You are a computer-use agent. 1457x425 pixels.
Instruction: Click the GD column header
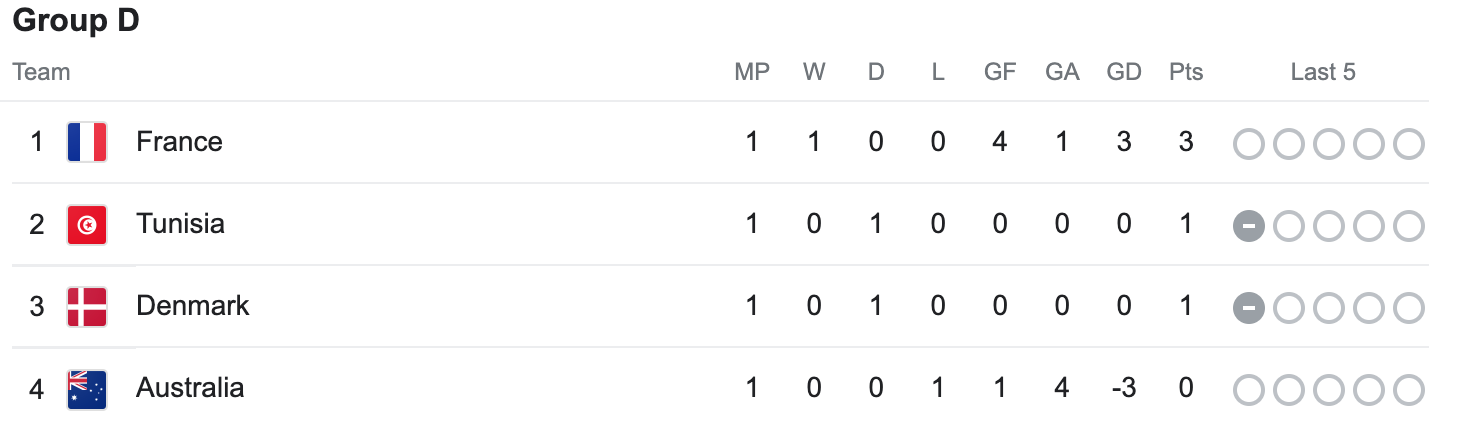(x=1124, y=72)
